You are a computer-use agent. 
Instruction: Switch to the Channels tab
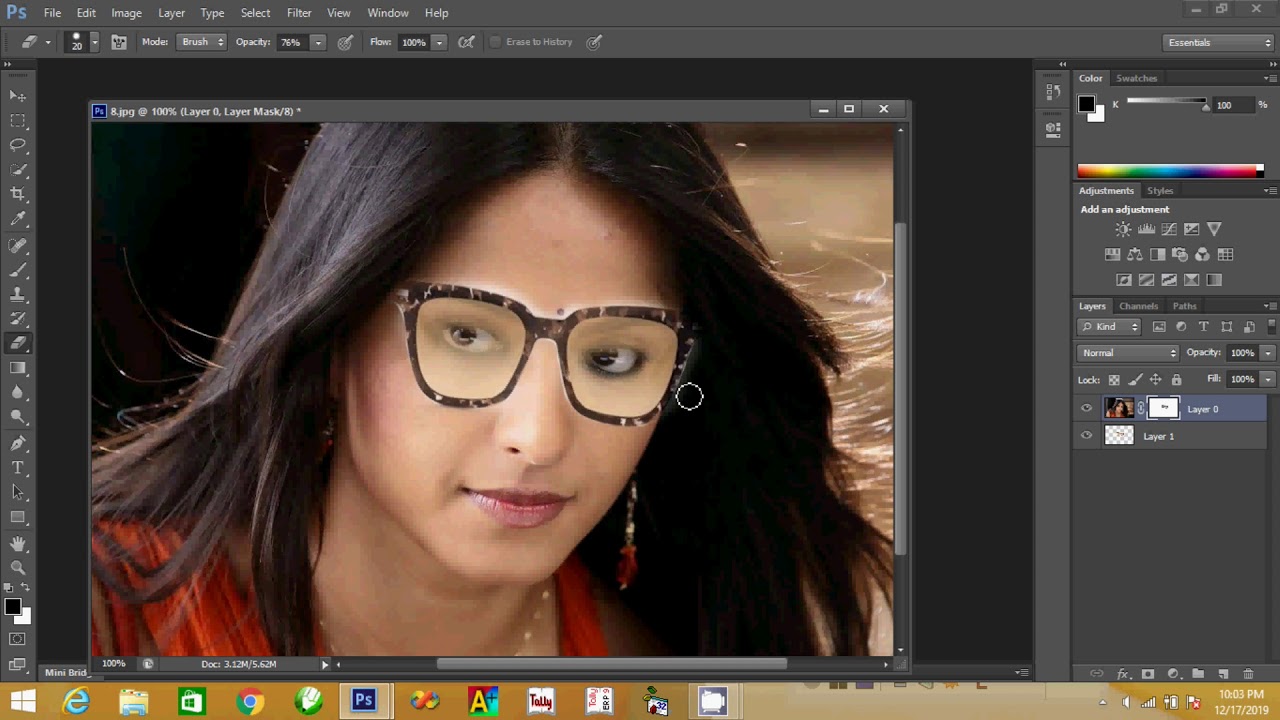(x=1138, y=306)
